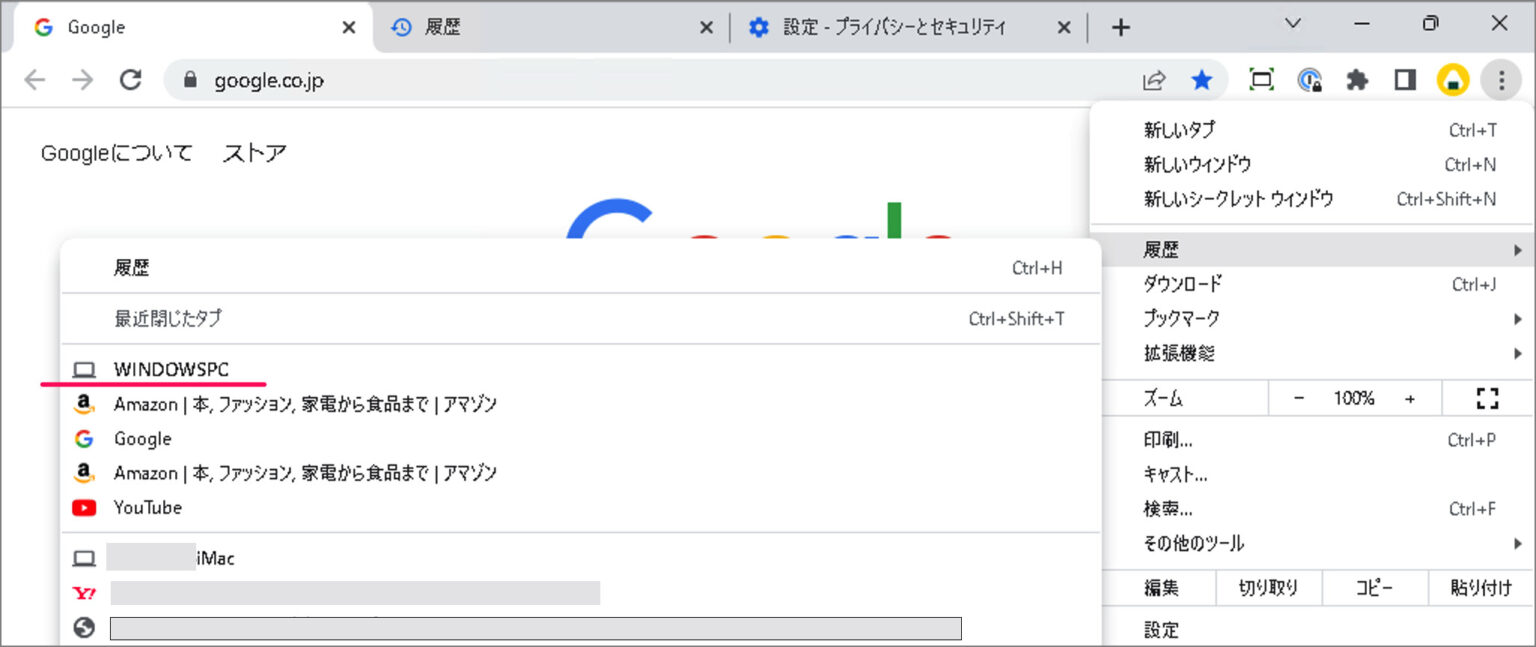Toggle the side panel icon
The image size is (1536, 647).
(1405, 81)
